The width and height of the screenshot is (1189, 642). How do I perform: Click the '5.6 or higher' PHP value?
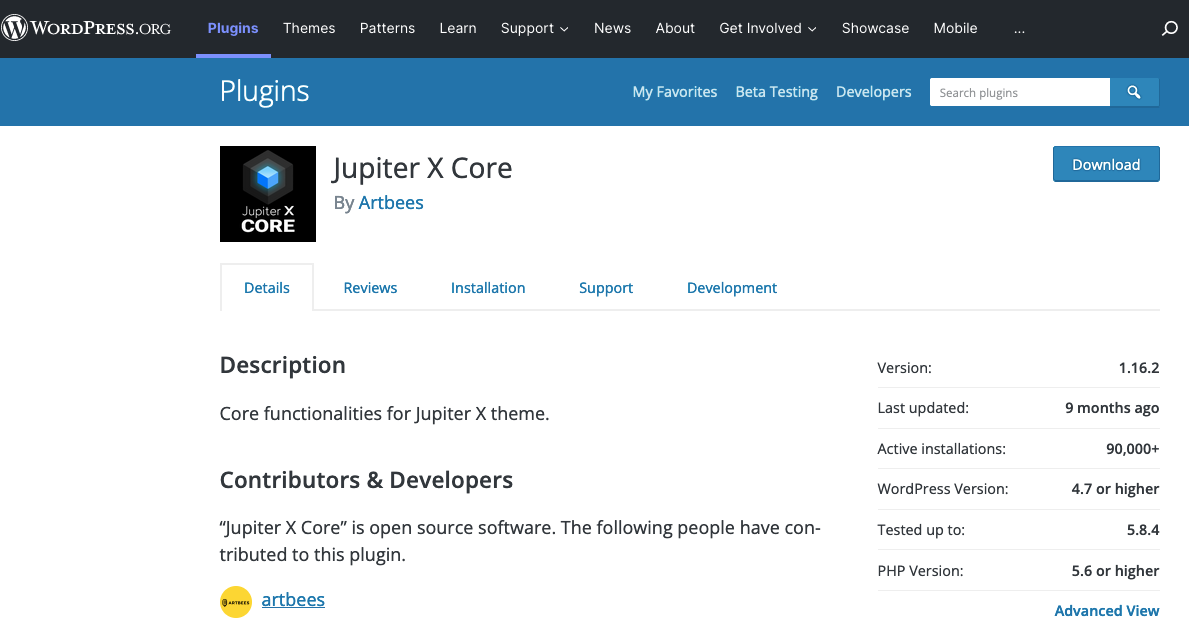(1115, 571)
